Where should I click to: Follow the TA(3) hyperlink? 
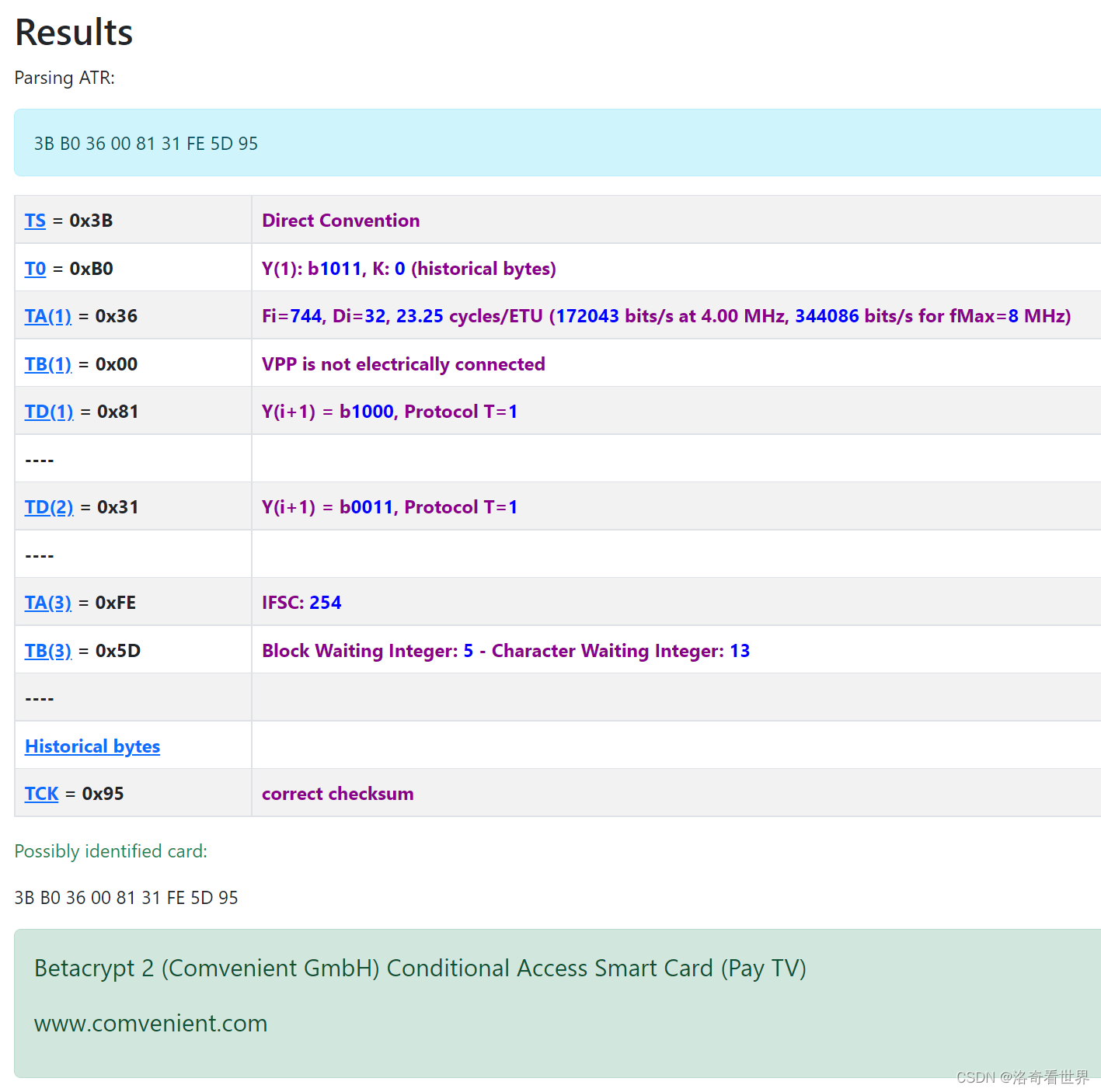pos(47,602)
